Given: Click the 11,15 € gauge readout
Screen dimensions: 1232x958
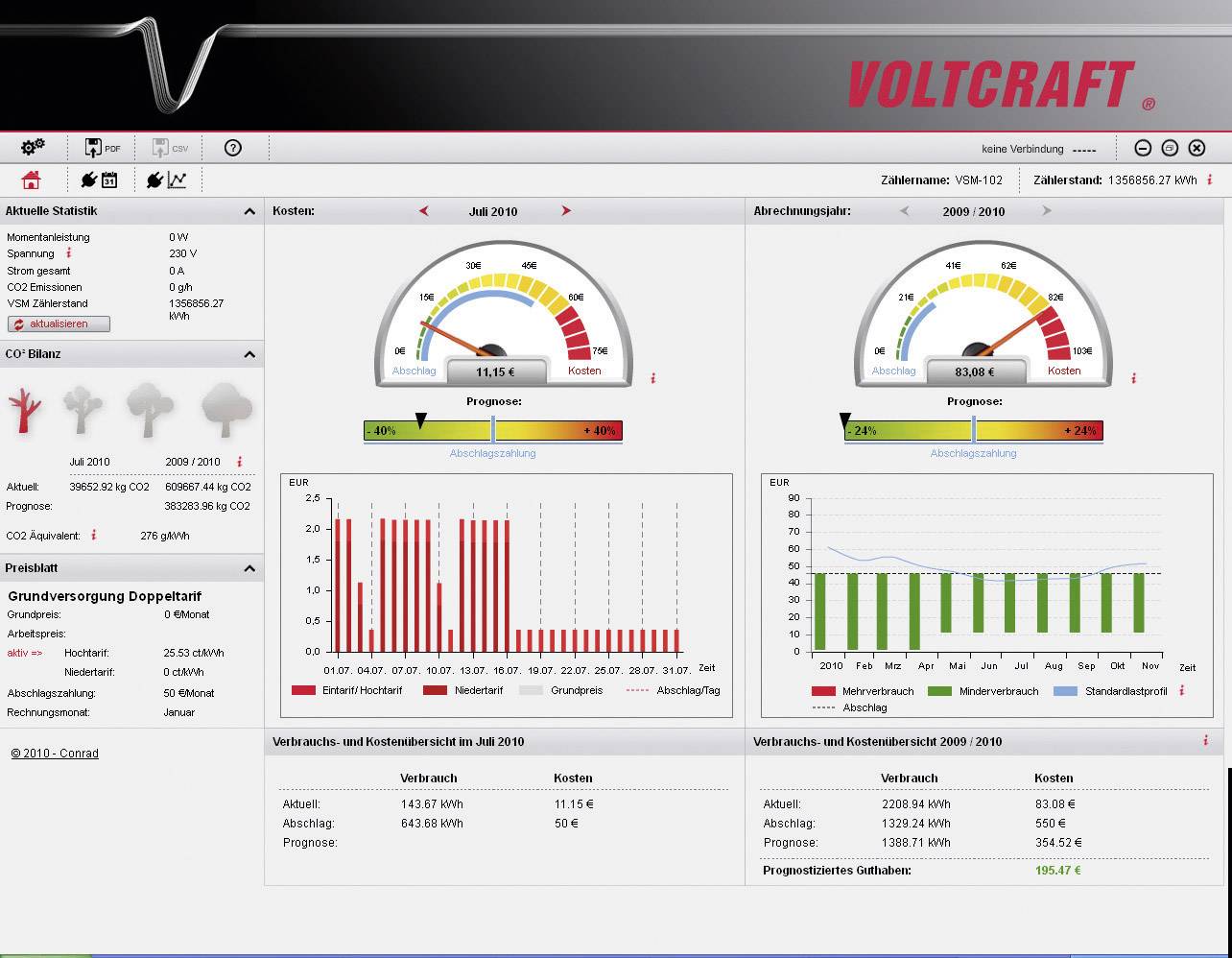Looking at the screenshot, I should coord(497,371).
